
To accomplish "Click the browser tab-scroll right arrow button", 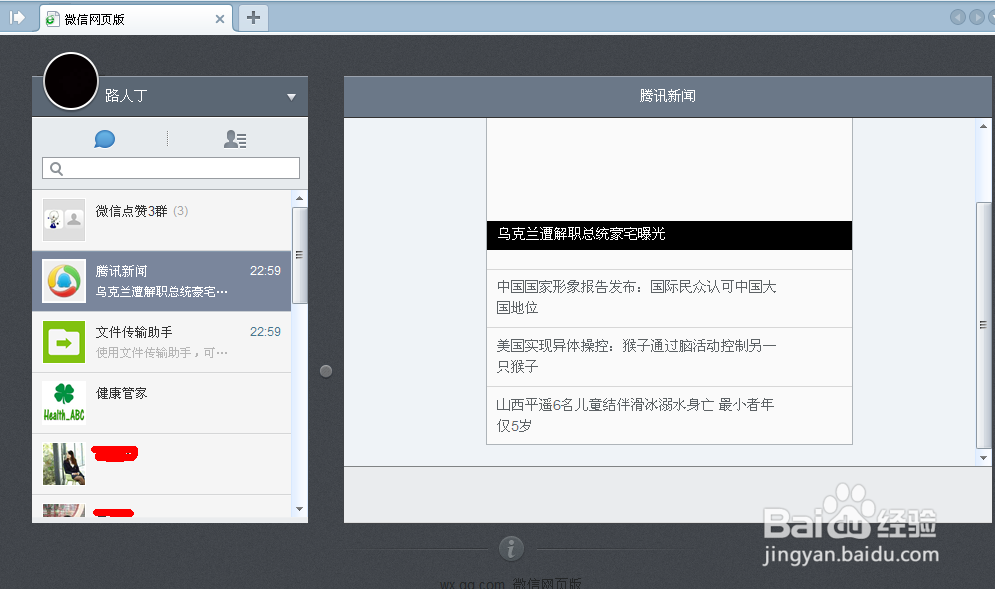I will click(977, 17).
